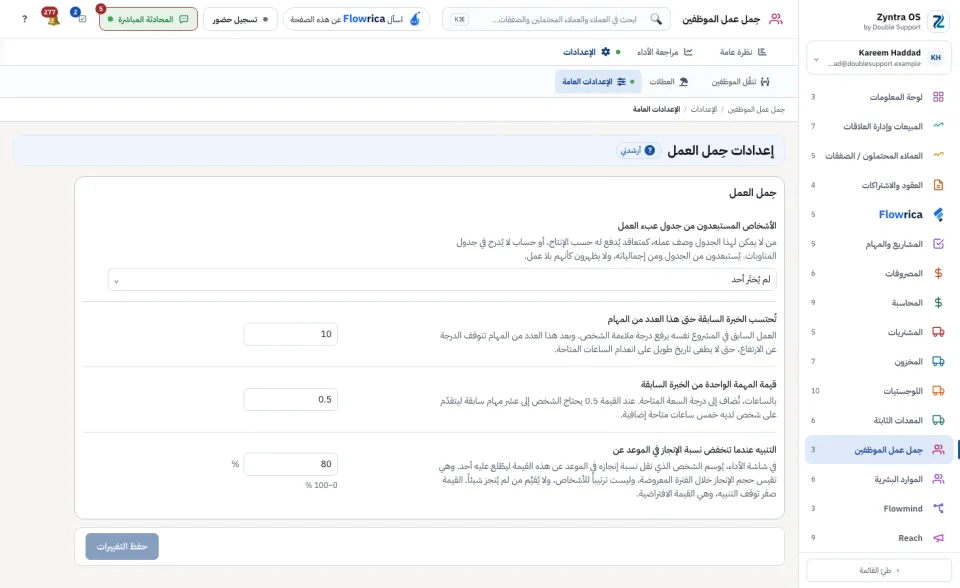Click the leads and deals icon
The height and width of the screenshot is (588, 960).
[x=938, y=155]
